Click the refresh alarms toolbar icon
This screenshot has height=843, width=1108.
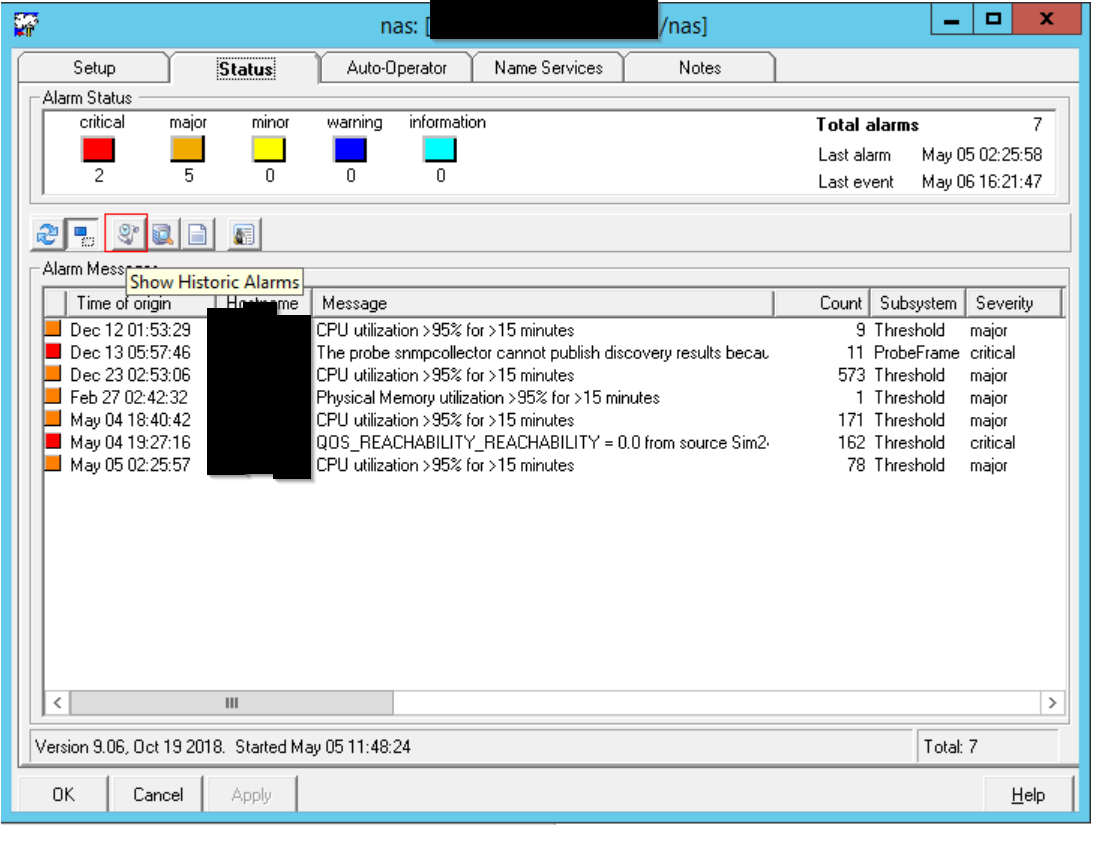[47, 235]
